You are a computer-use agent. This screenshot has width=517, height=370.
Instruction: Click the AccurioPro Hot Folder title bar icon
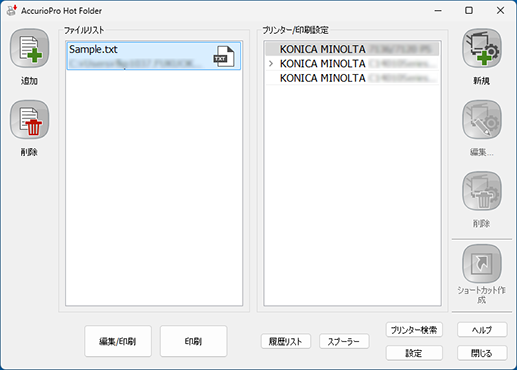point(12,10)
